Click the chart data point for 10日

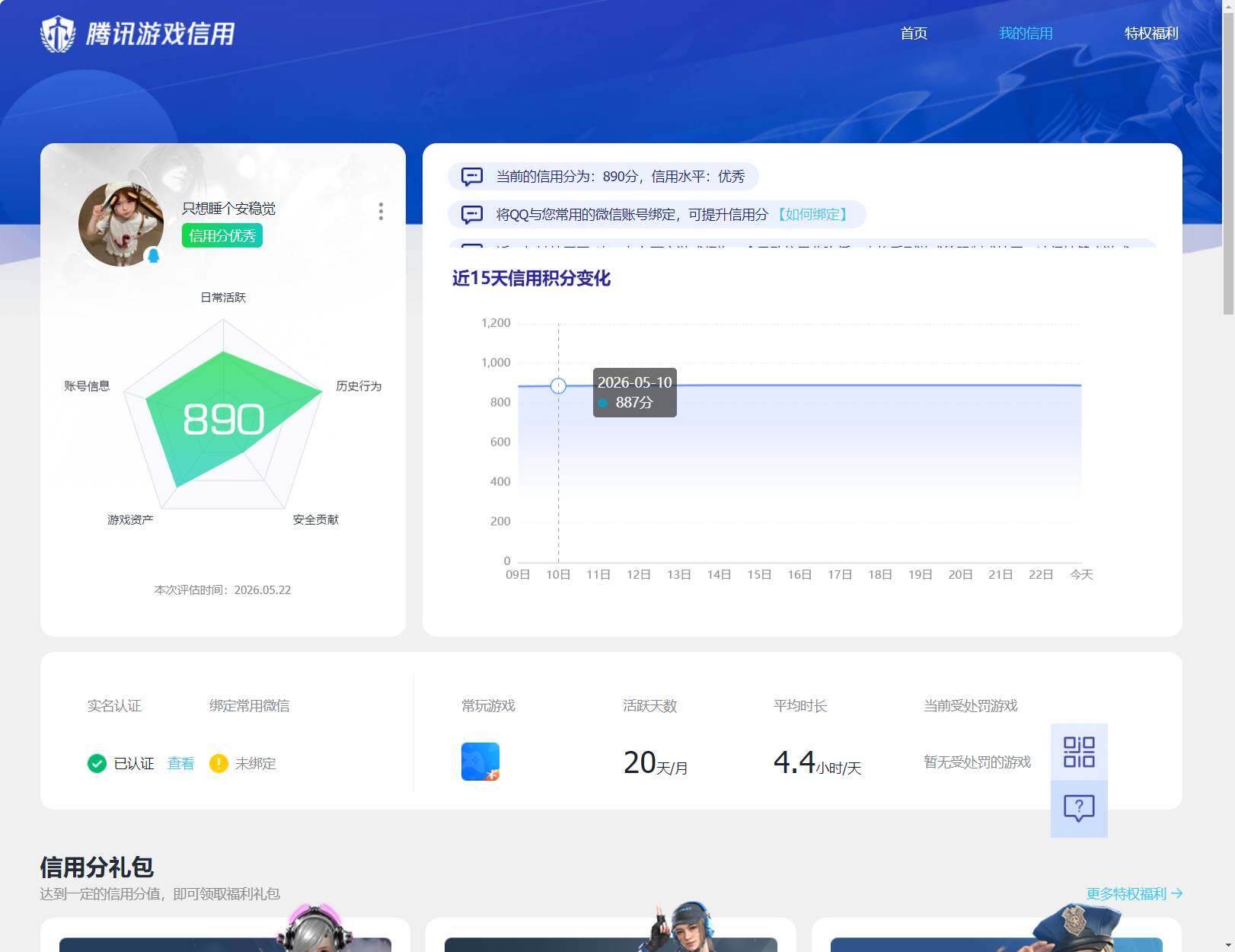(x=558, y=386)
